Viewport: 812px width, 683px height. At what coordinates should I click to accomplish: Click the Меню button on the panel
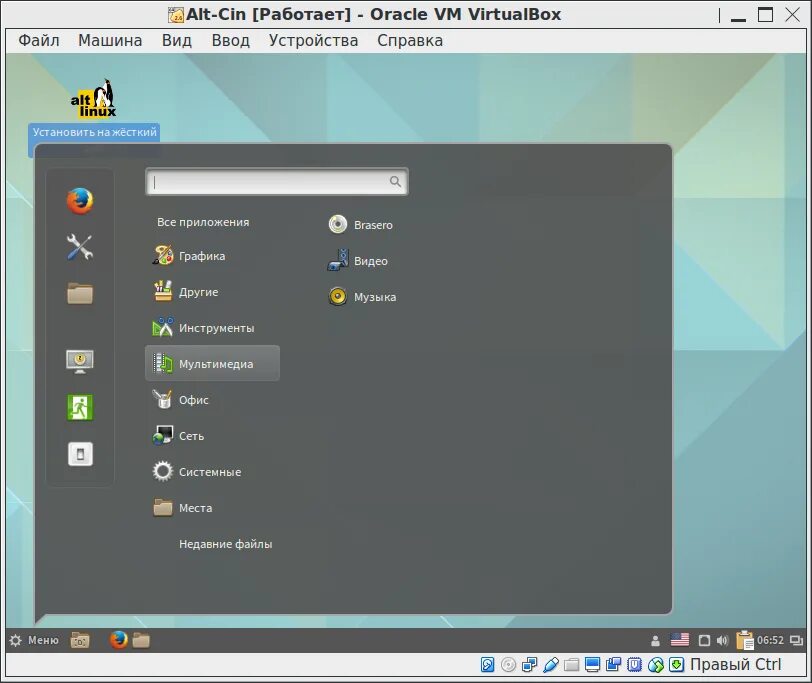(35, 641)
